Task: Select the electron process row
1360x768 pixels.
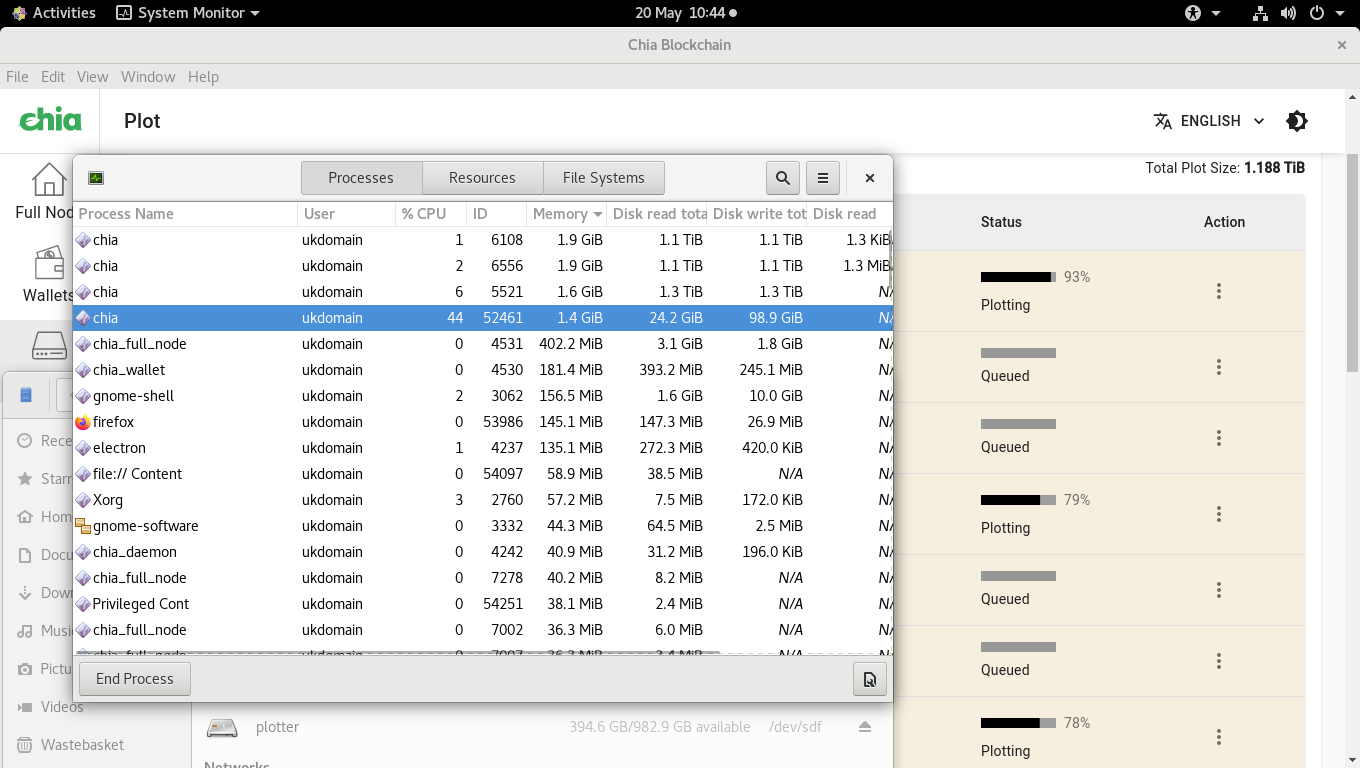Action: [x=483, y=448]
